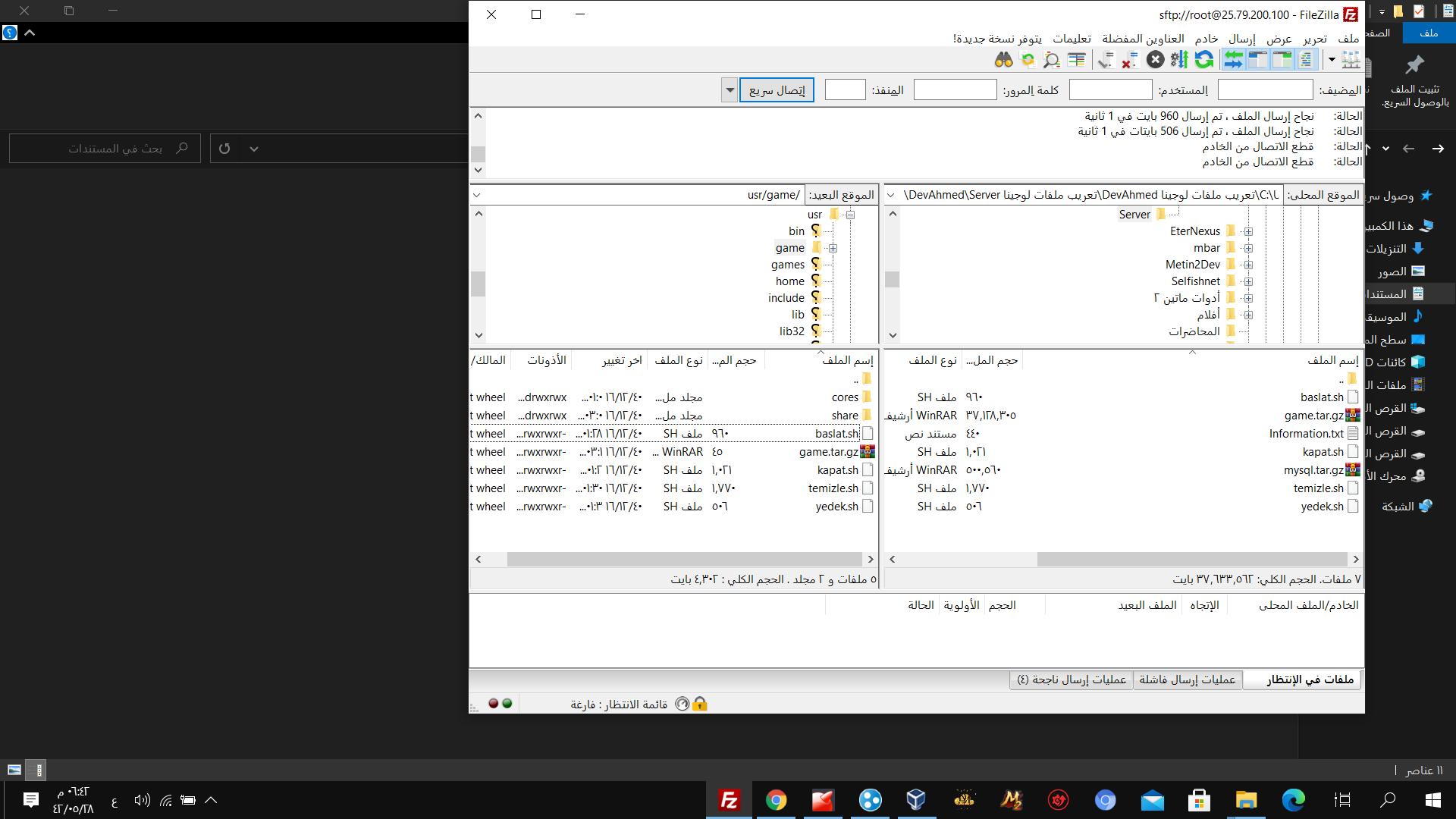Select the home folder in remote tree
The height and width of the screenshot is (819, 1456).
[x=789, y=281]
